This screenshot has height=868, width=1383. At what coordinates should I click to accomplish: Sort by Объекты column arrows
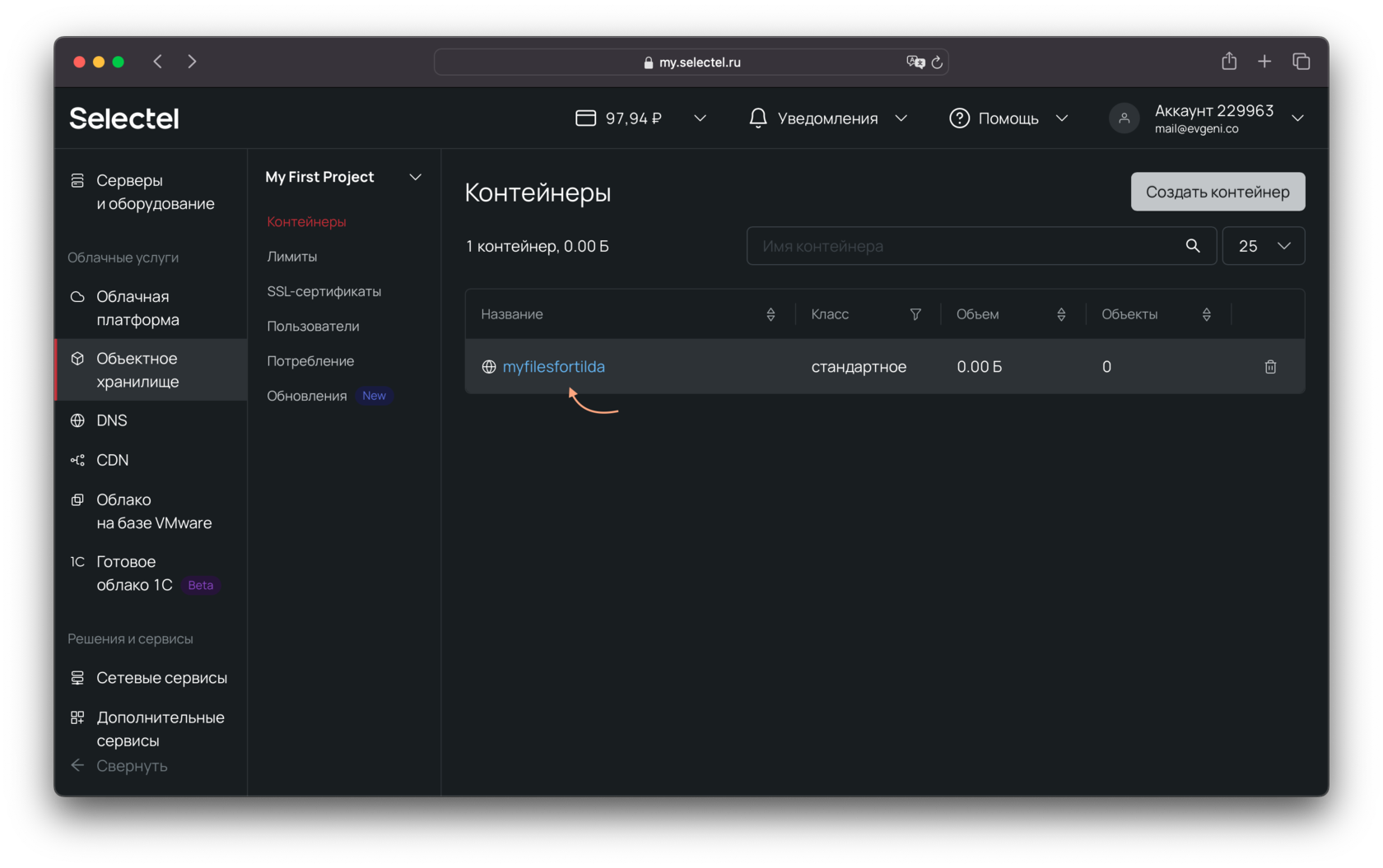coord(1206,314)
